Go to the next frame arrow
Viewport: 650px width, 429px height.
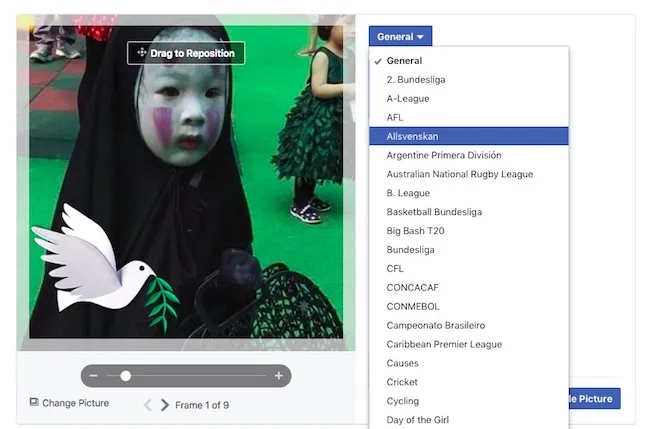point(165,405)
